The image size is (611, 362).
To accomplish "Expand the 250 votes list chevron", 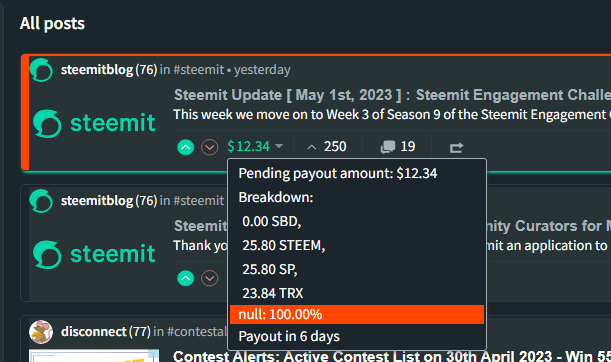I will click(311, 147).
